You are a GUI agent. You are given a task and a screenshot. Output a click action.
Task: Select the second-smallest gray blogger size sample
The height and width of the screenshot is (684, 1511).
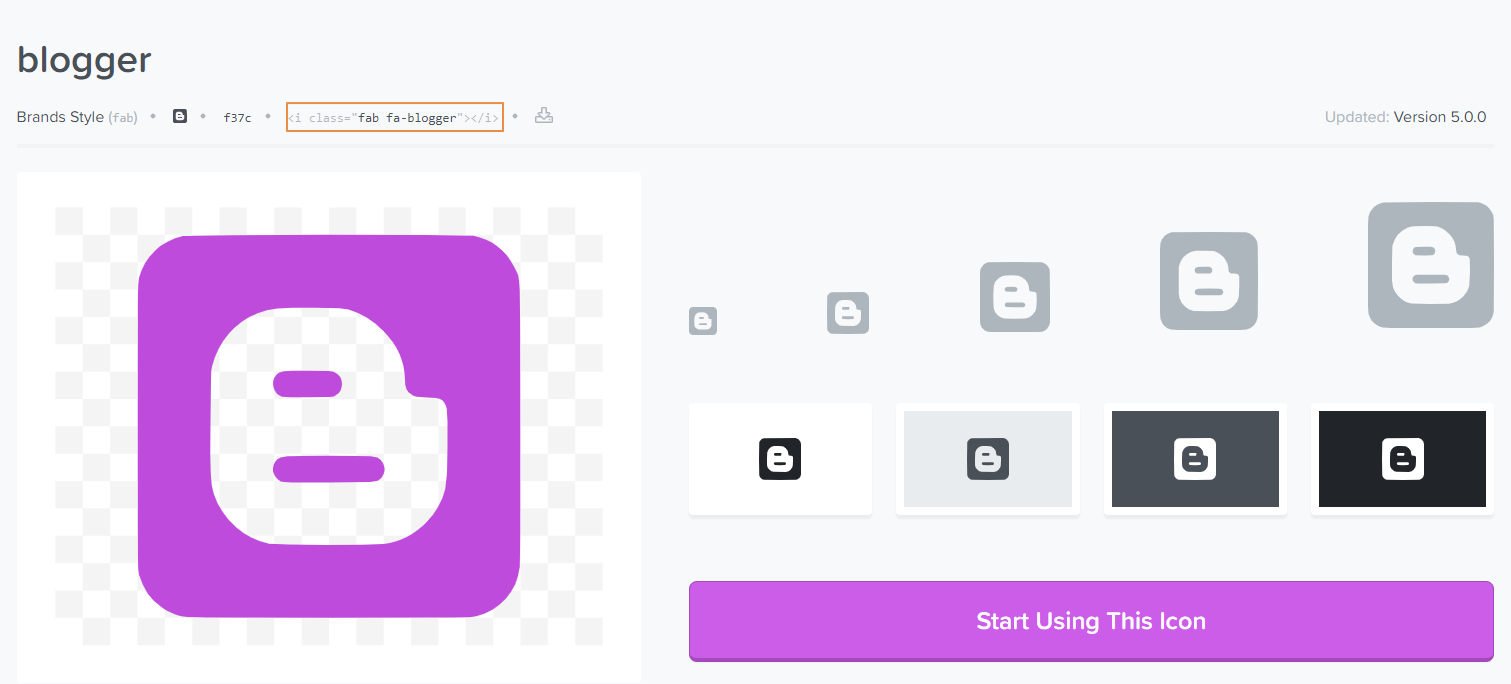(x=848, y=313)
